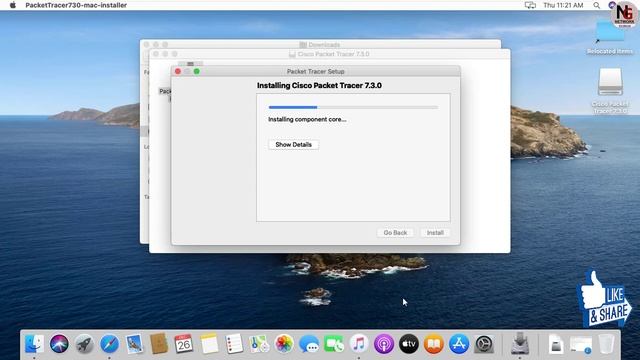640x360 pixels.
Task: Open the document file icon in Dock
Action: 556,344
